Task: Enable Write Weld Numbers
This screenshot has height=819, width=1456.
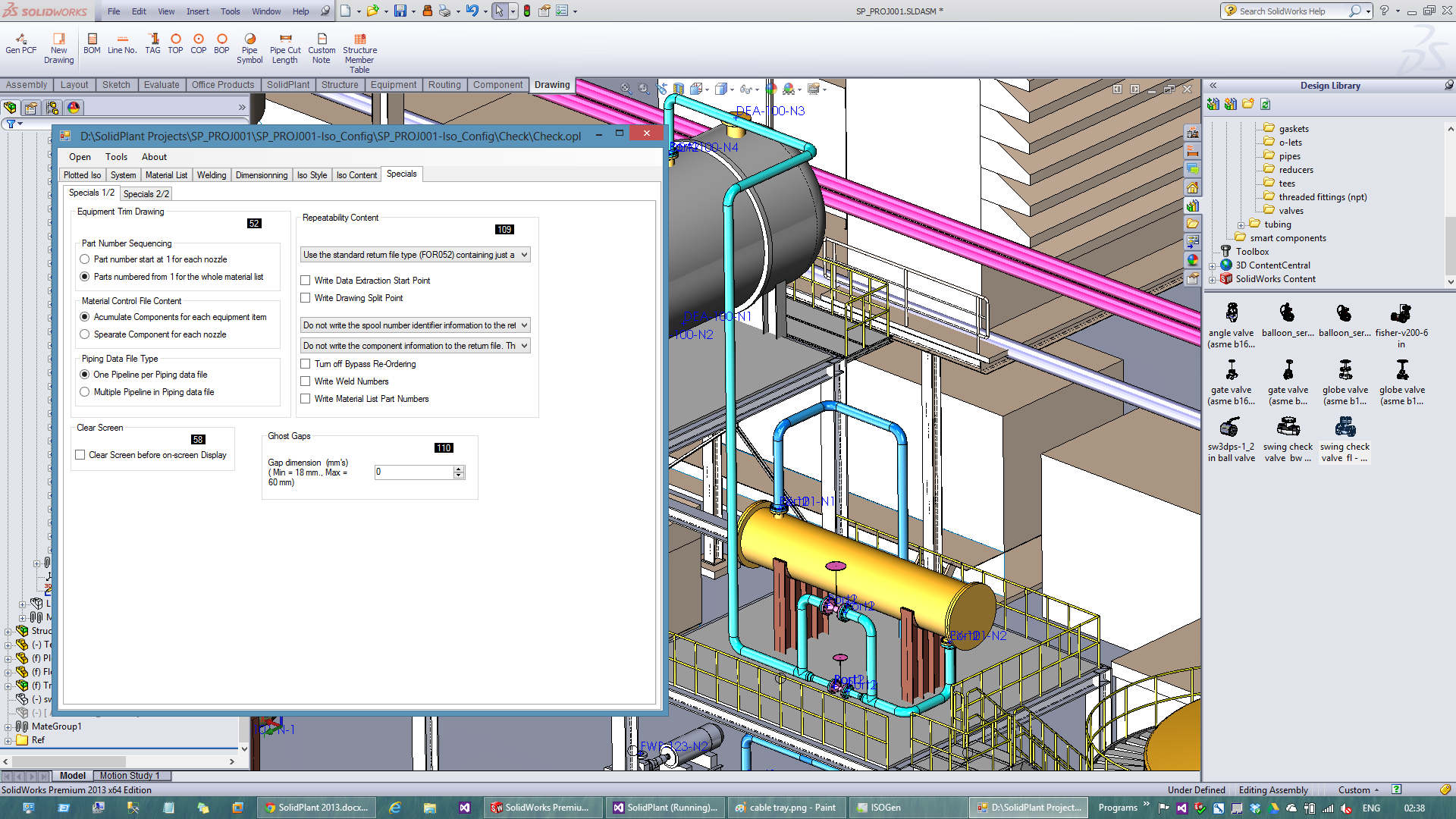Action: coord(305,381)
